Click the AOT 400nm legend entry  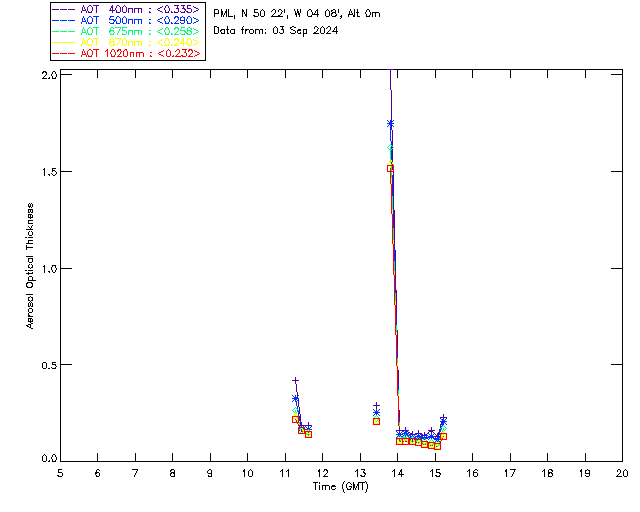127,9
